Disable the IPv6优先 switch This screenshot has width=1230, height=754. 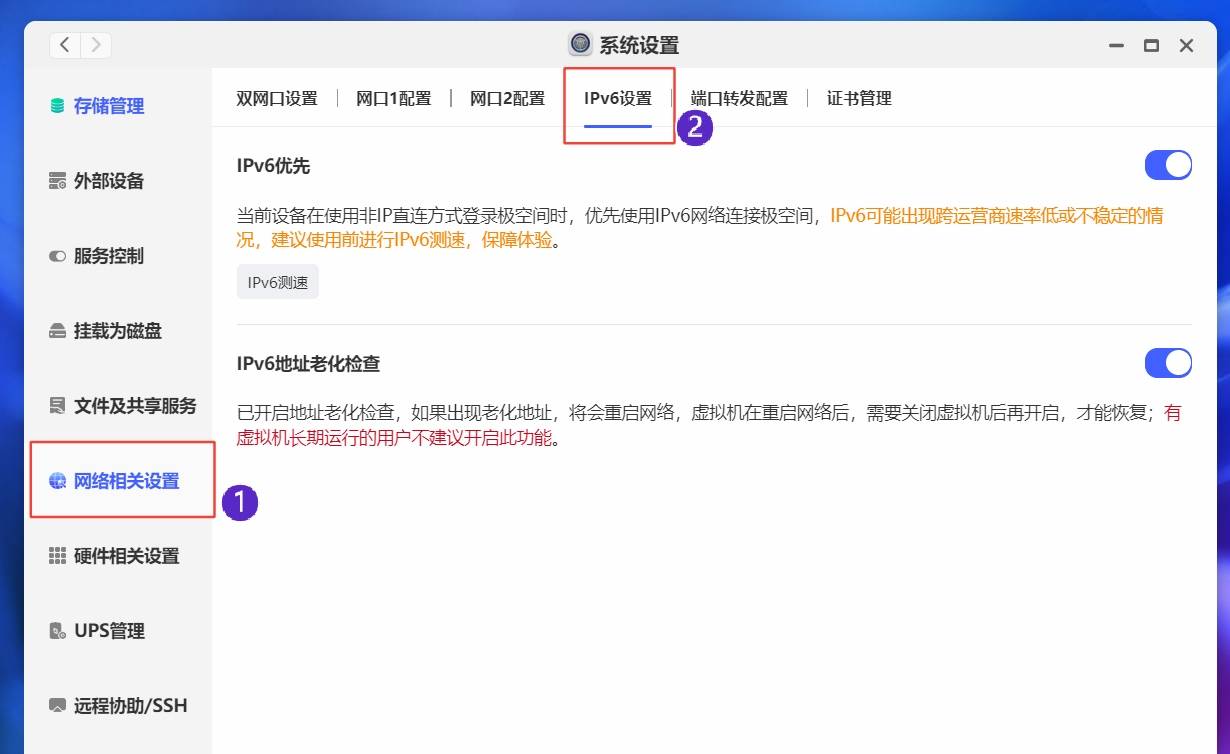[x=1168, y=164]
